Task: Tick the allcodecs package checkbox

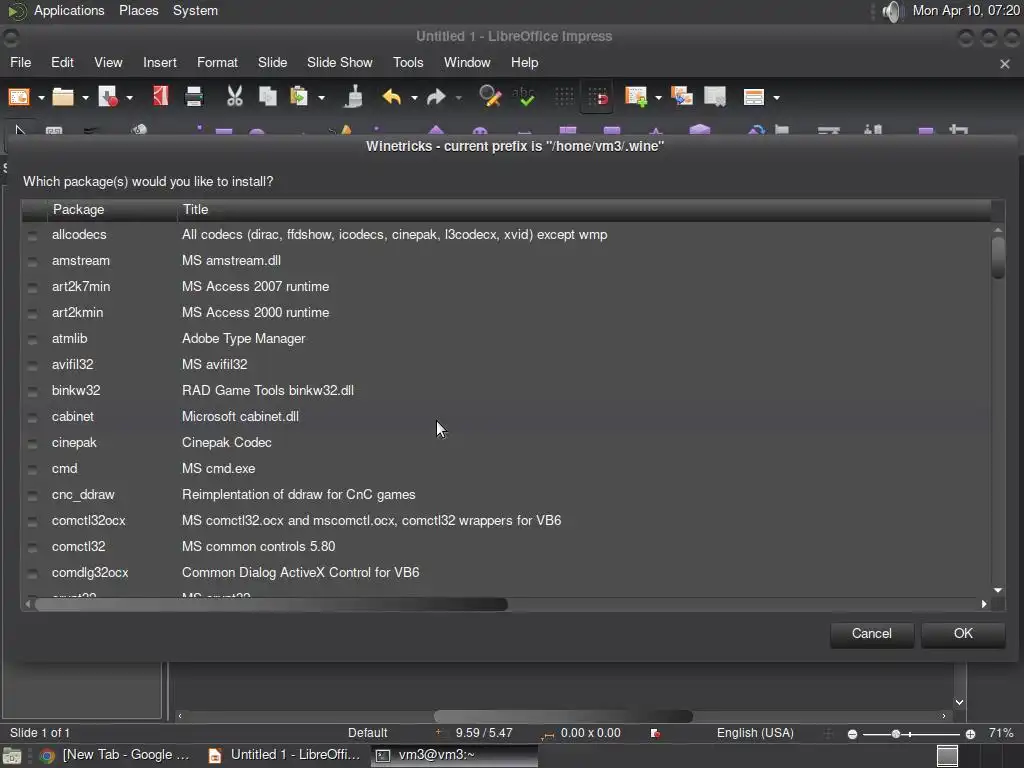Action: click(32, 235)
